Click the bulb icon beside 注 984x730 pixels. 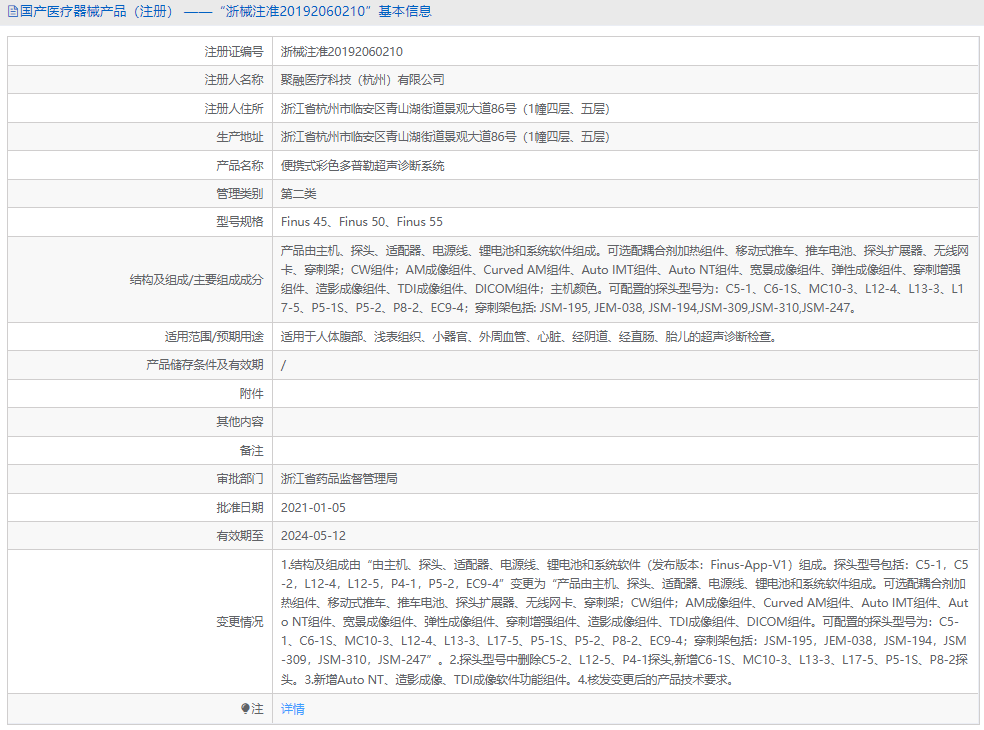[x=245, y=709]
